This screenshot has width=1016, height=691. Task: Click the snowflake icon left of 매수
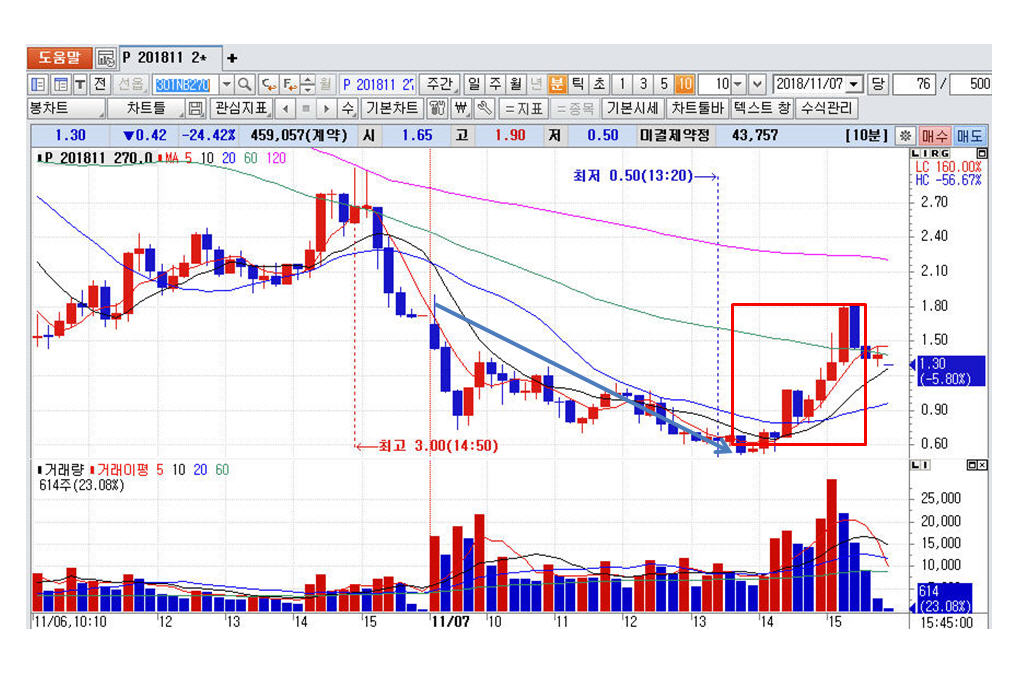click(x=905, y=135)
